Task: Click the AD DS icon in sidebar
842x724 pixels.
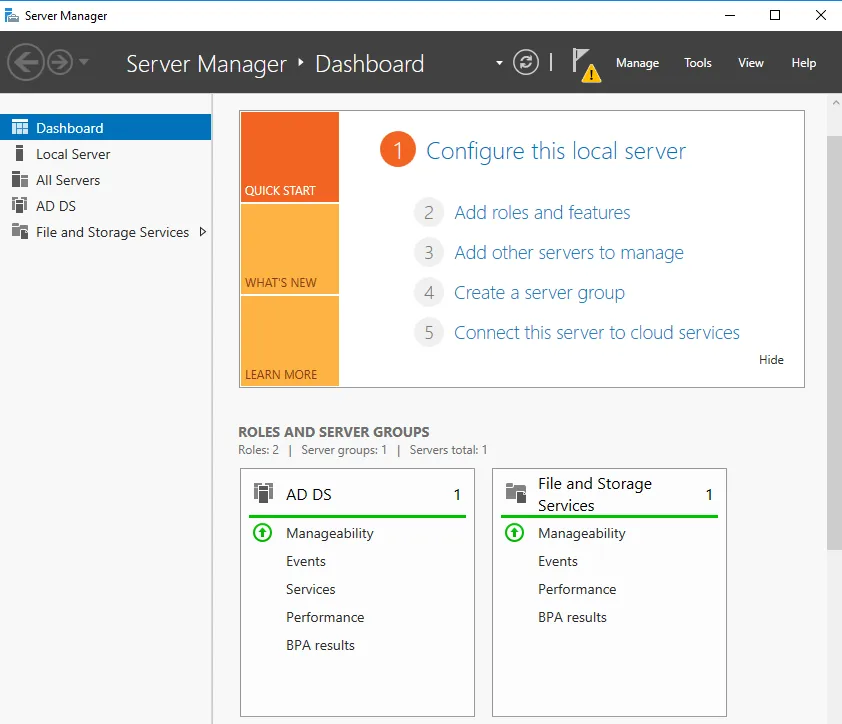Action: pyautogui.click(x=20, y=205)
